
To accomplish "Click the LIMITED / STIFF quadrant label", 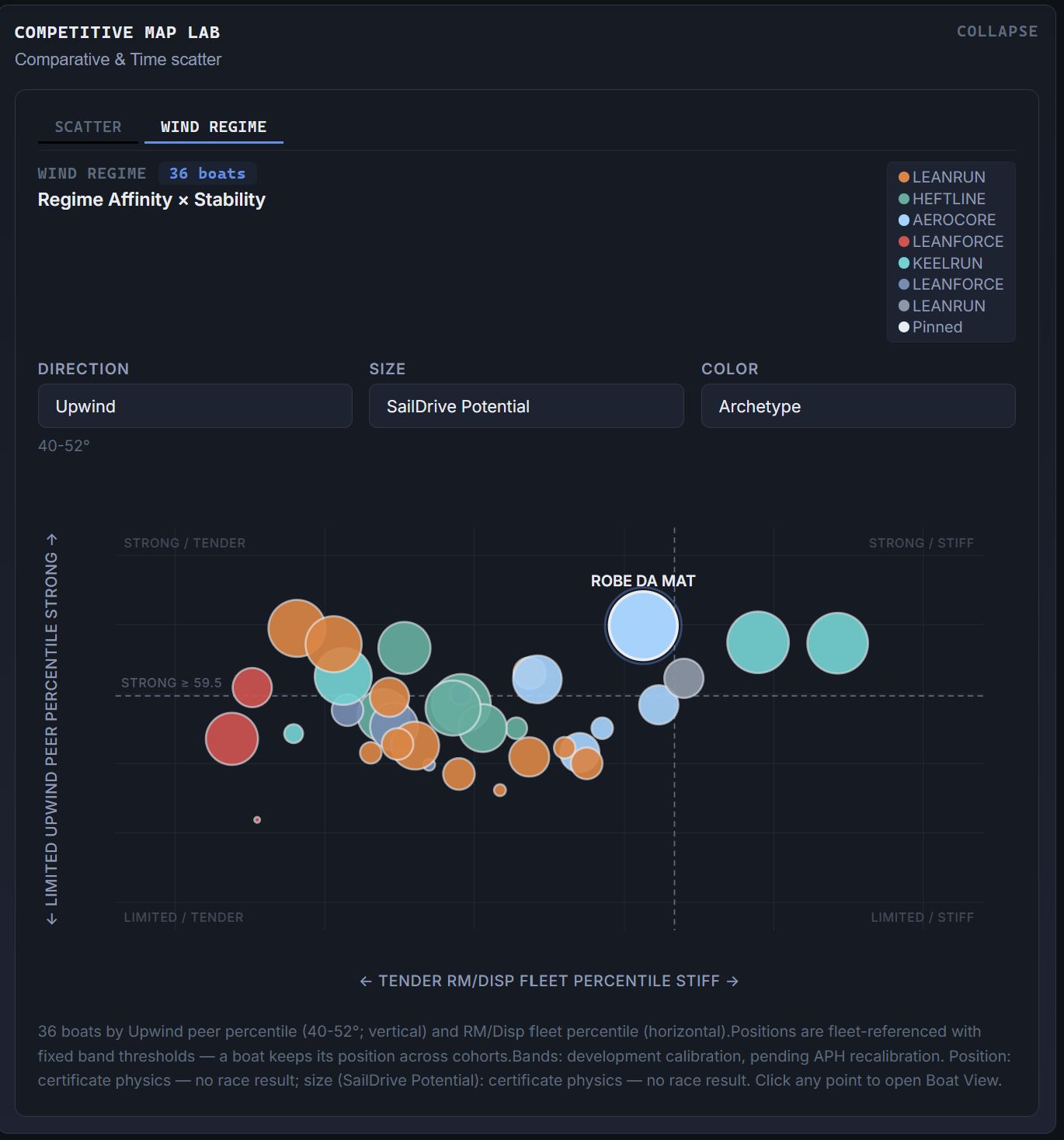I will click(x=923, y=917).
